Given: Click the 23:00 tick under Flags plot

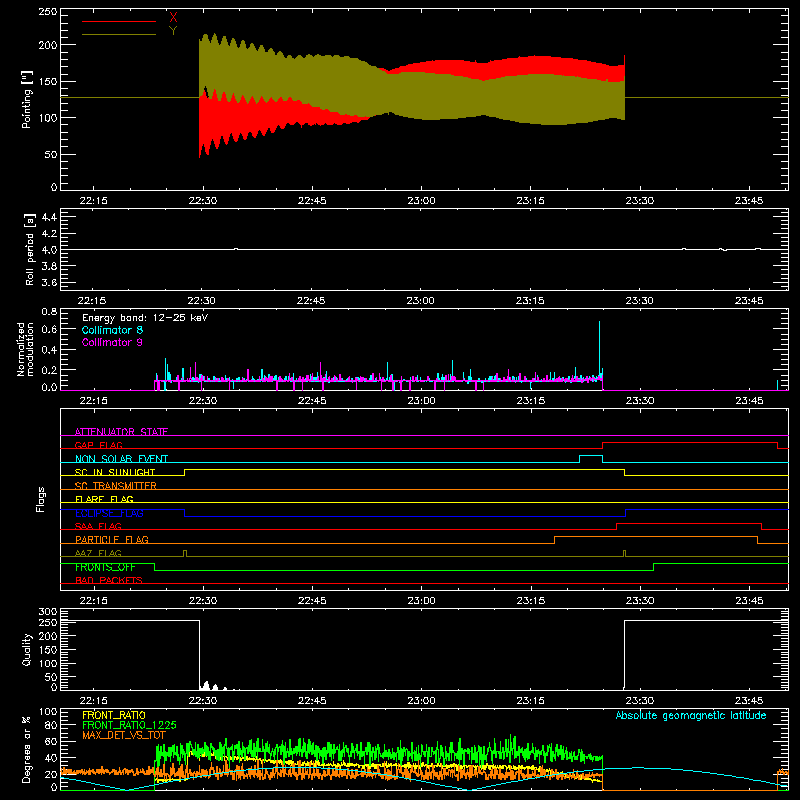Looking at the screenshot, I should (x=421, y=601).
